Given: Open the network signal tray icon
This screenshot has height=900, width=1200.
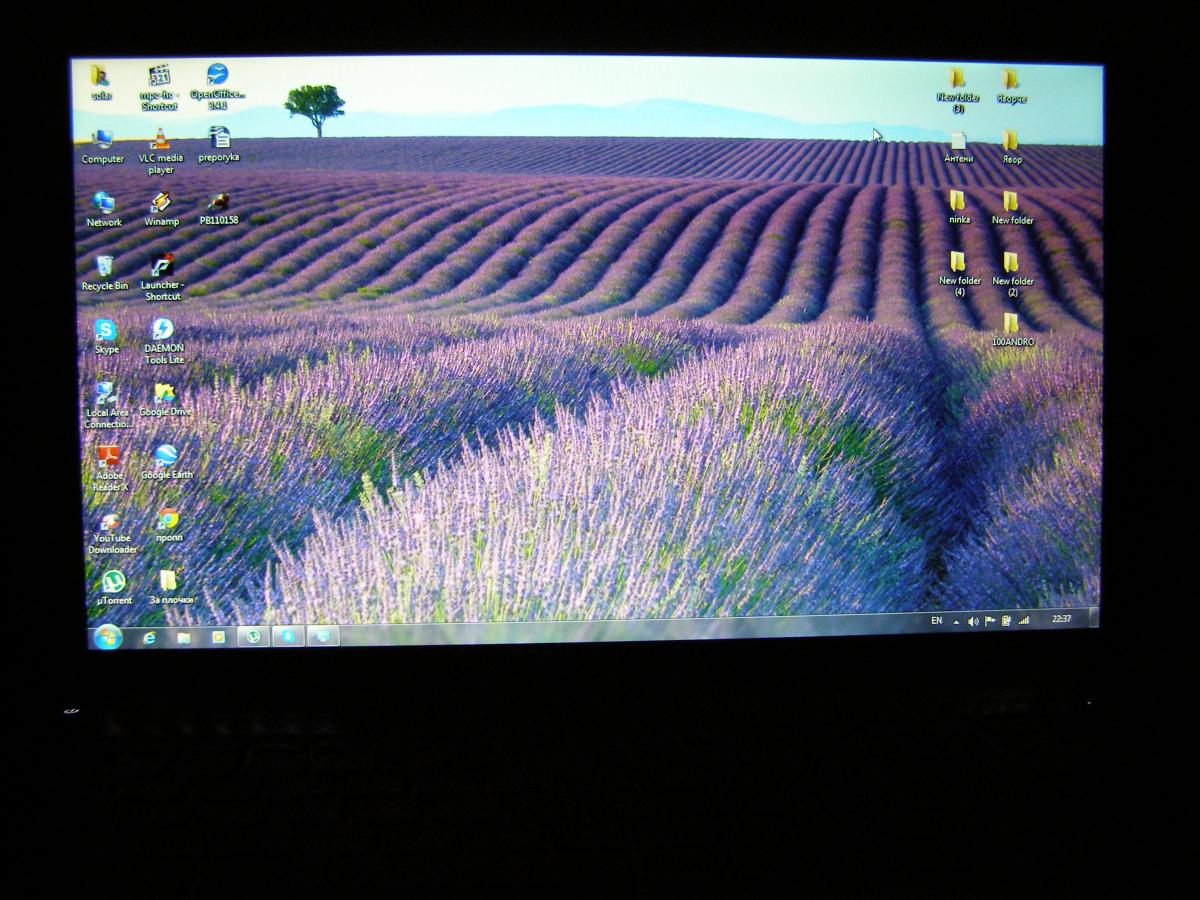Looking at the screenshot, I should 1023,620.
